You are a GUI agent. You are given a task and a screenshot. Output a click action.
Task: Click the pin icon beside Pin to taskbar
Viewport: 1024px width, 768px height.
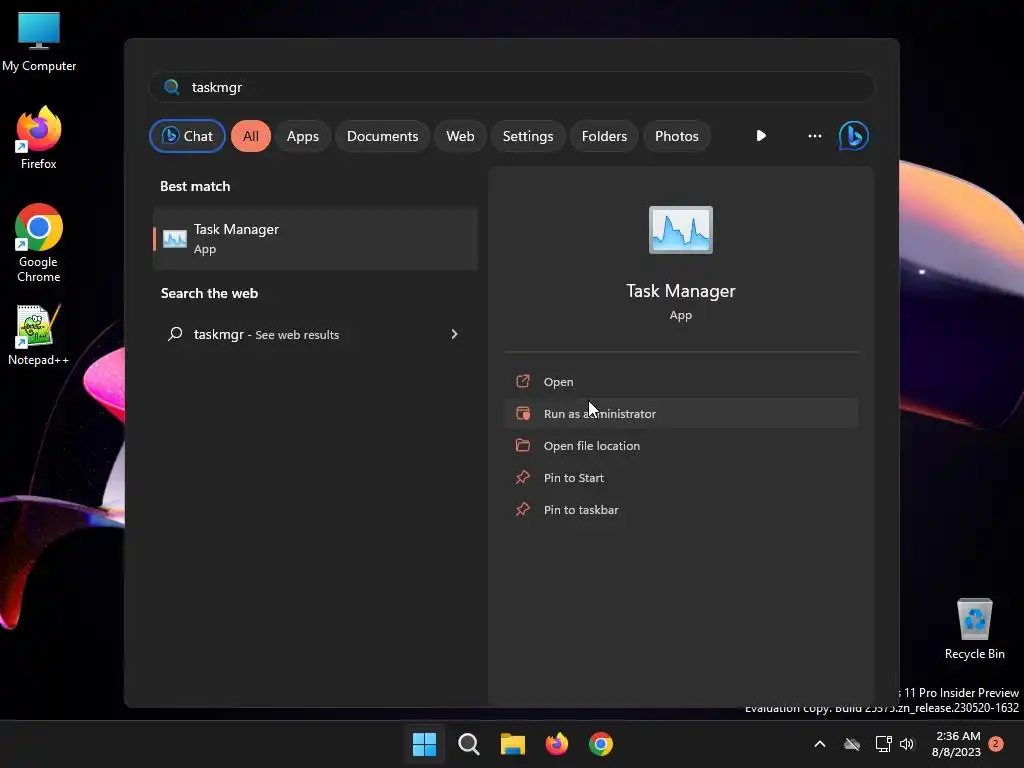pos(522,509)
